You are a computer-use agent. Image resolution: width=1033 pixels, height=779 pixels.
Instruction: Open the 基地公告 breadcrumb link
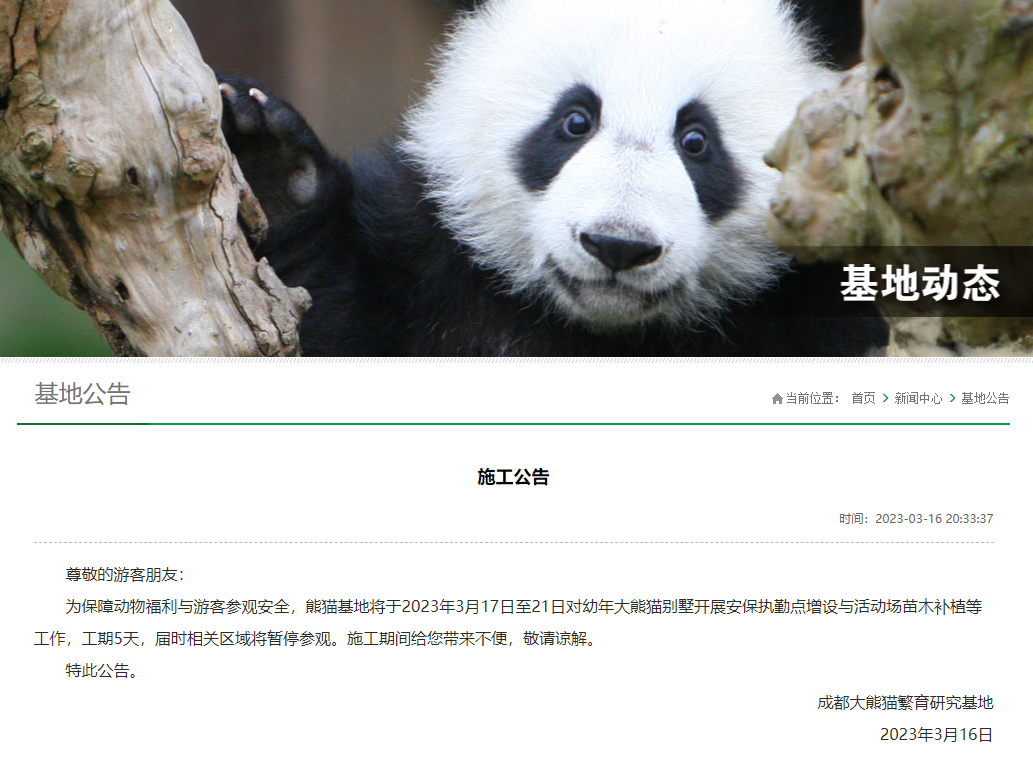pos(985,398)
